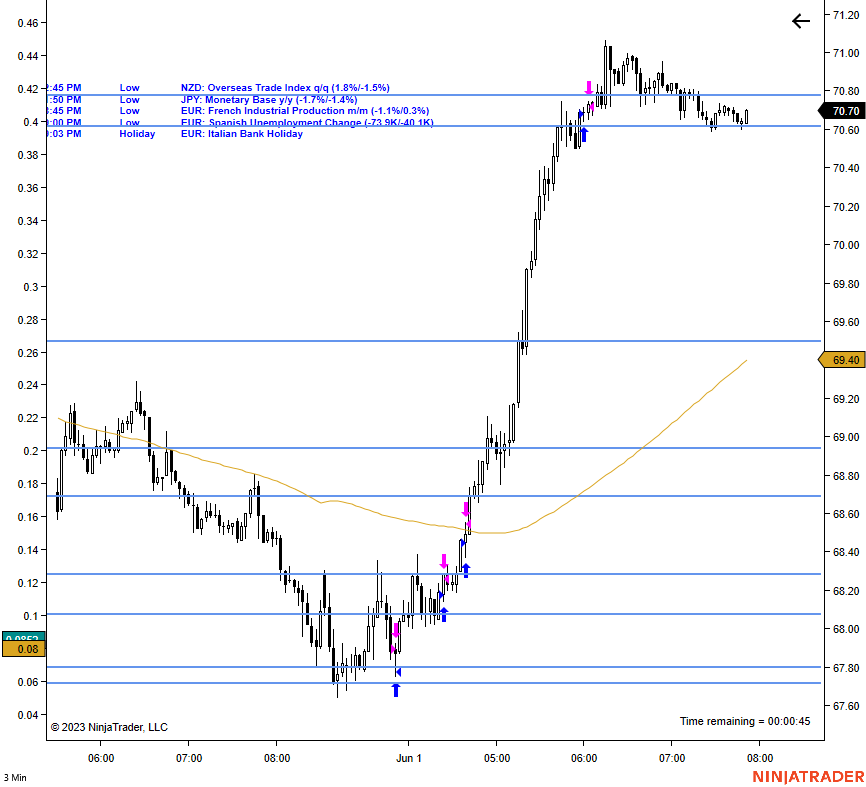Click the back arrow icon at top right
866x787 pixels.
(x=801, y=21)
